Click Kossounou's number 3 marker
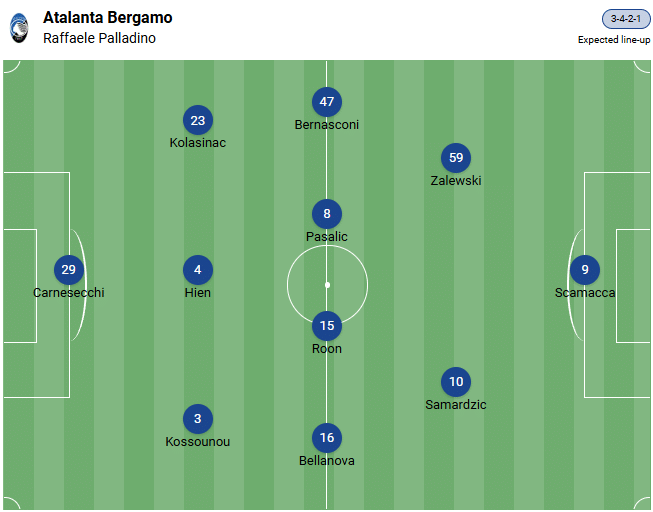 point(198,419)
